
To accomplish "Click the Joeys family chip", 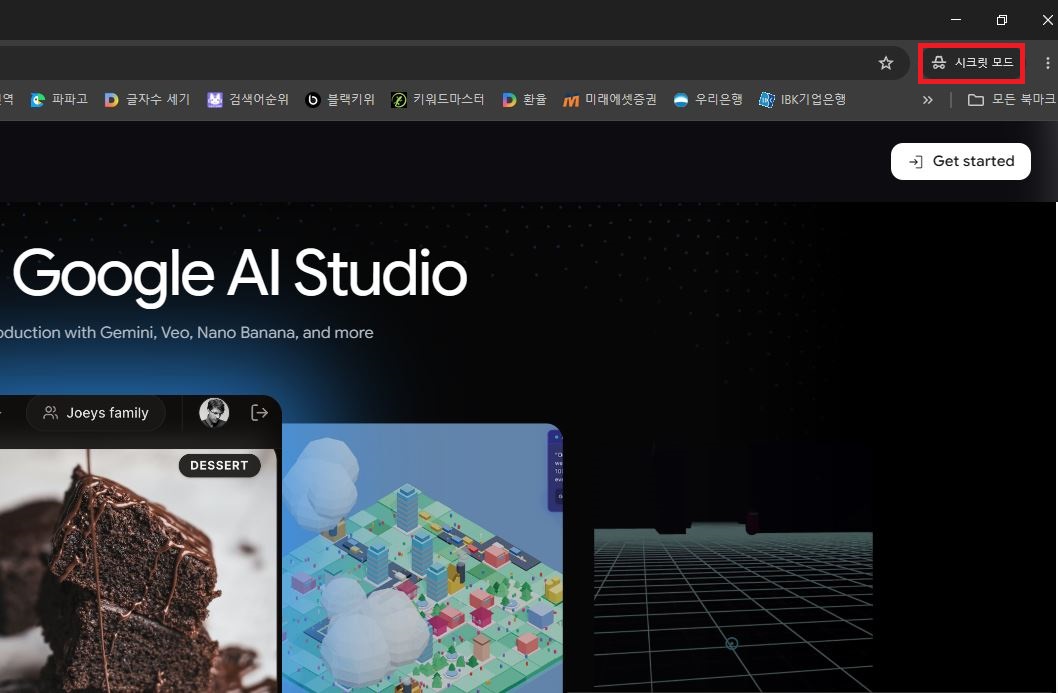I will click(96, 413).
